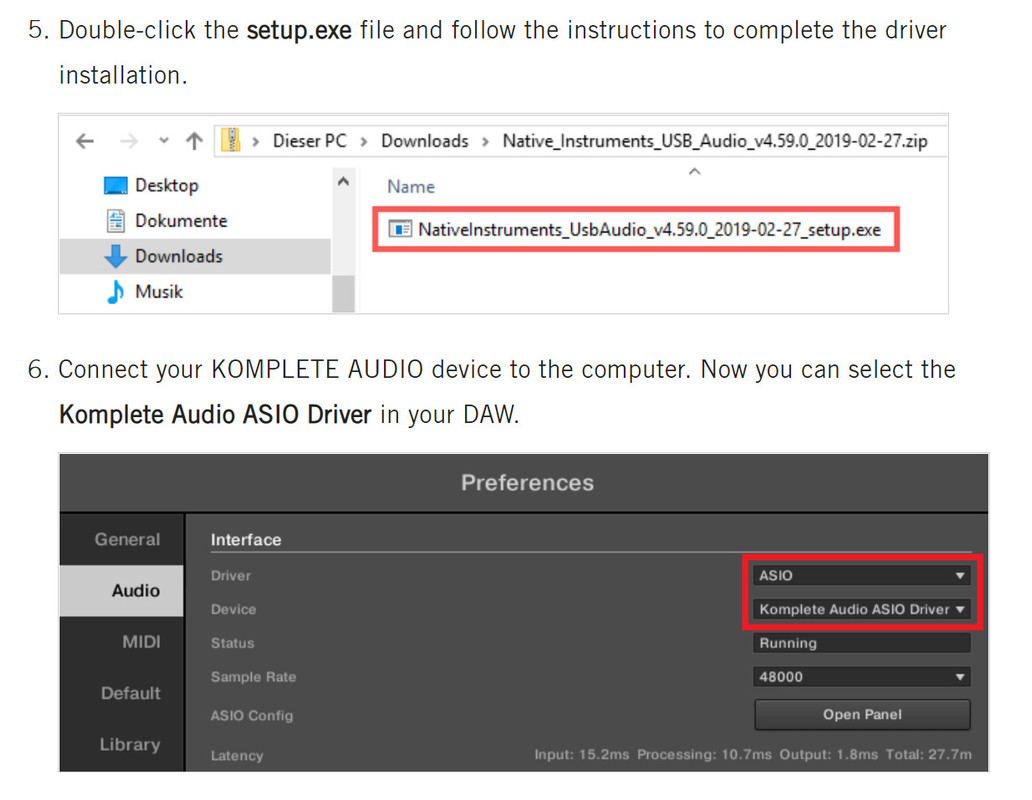This screenshot has height=800, width=1032.
Task: Select the NativeInstruments setup.exe file
Action: pos(636,230)
